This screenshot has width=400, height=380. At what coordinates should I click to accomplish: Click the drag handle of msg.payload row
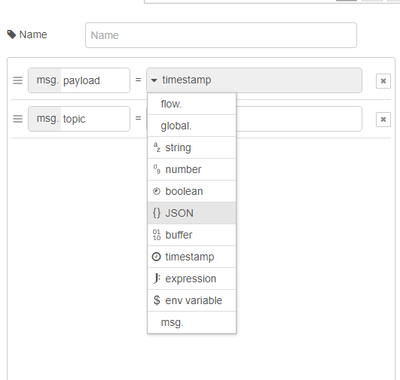(18, 80)
